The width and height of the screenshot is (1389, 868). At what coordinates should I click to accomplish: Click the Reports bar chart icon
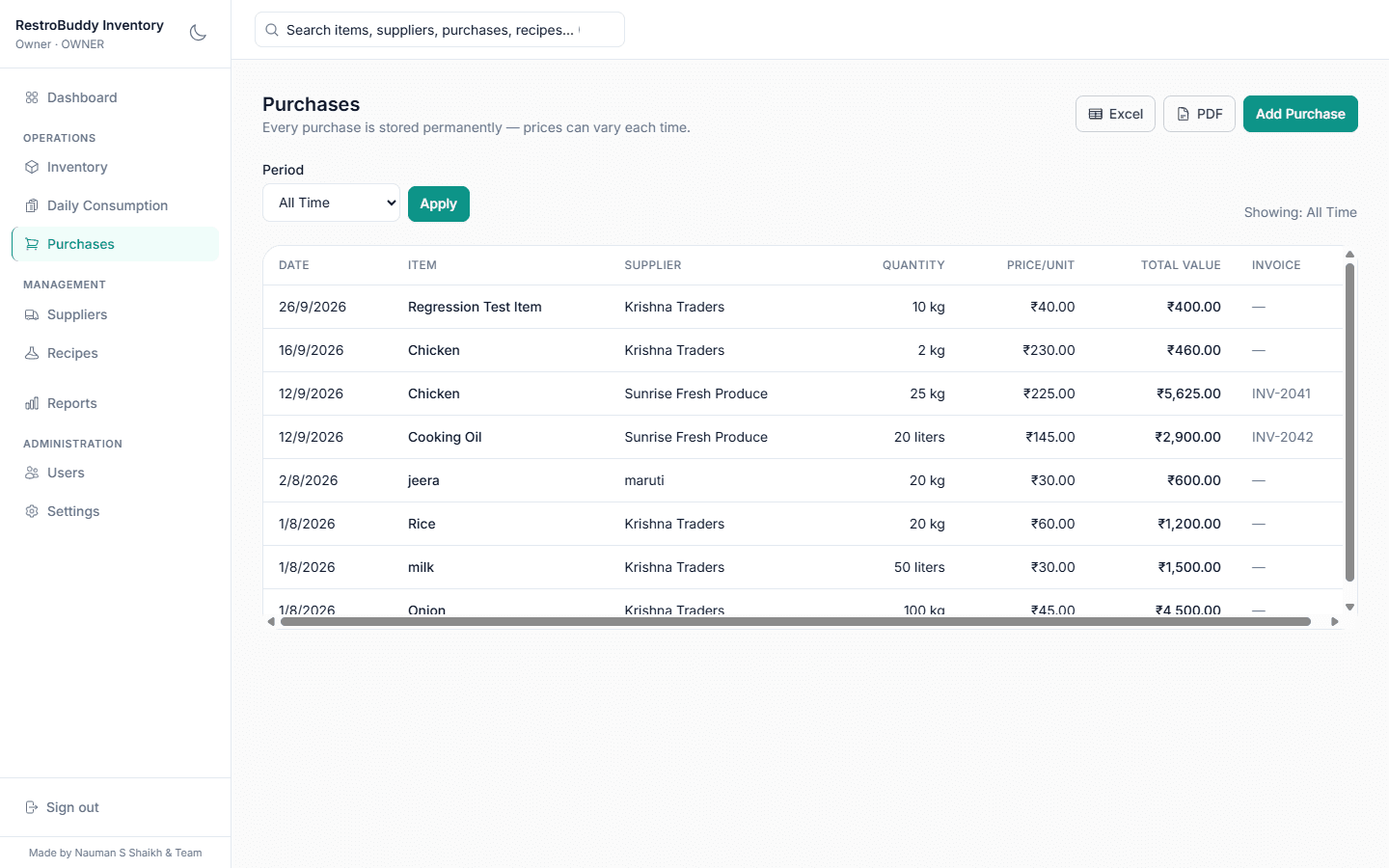point(32,403)
